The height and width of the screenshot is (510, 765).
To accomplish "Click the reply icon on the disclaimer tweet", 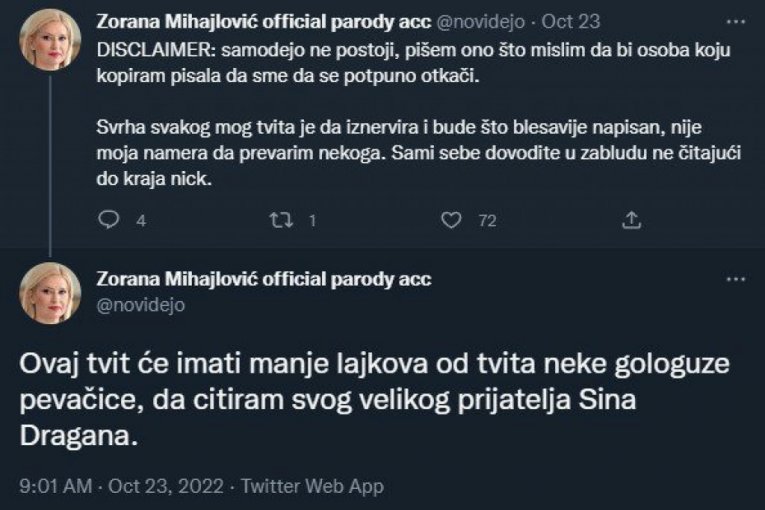I will tap(109, 220).
